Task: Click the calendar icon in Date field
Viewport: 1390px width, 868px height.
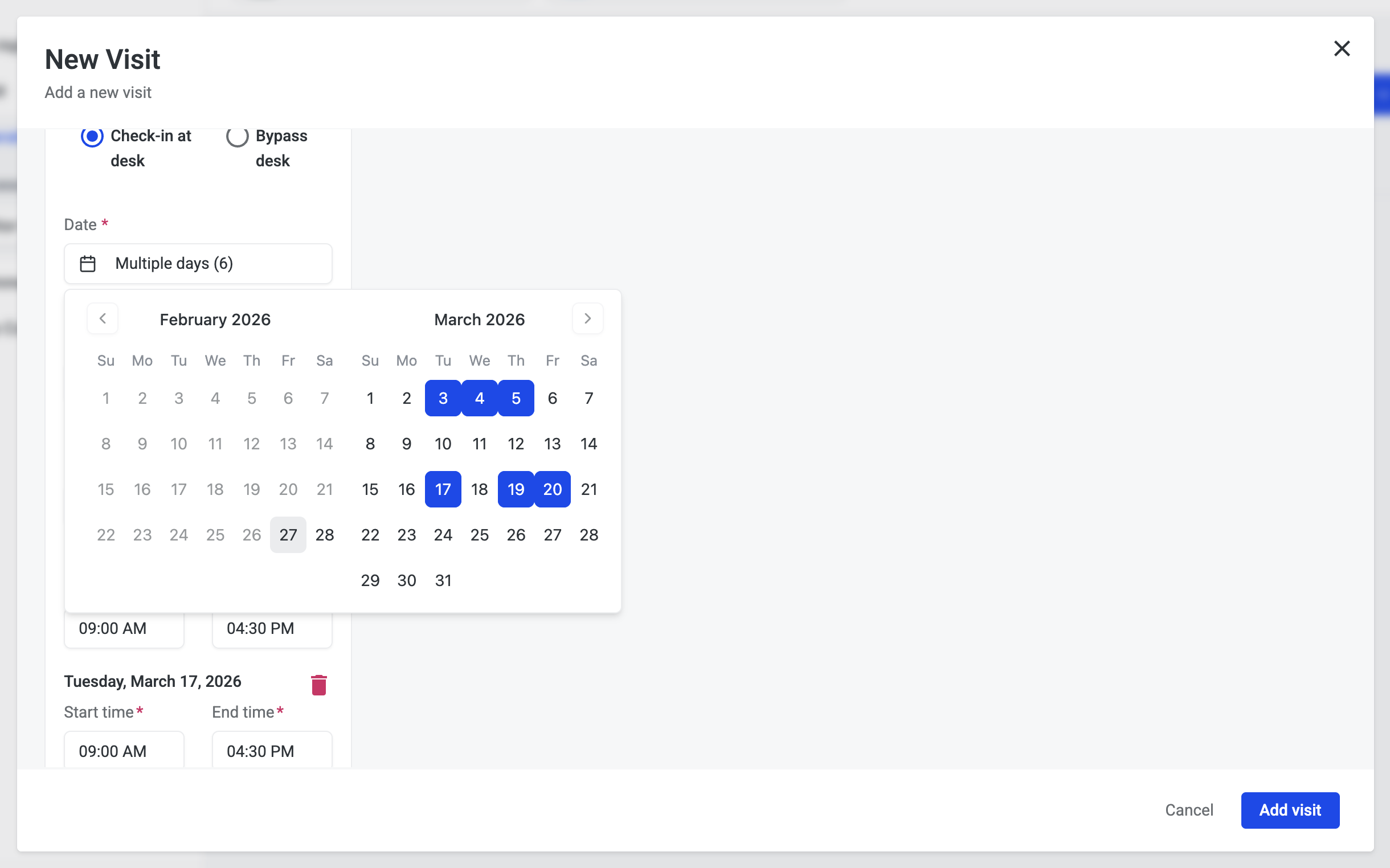Action: (x=88, y=264)
